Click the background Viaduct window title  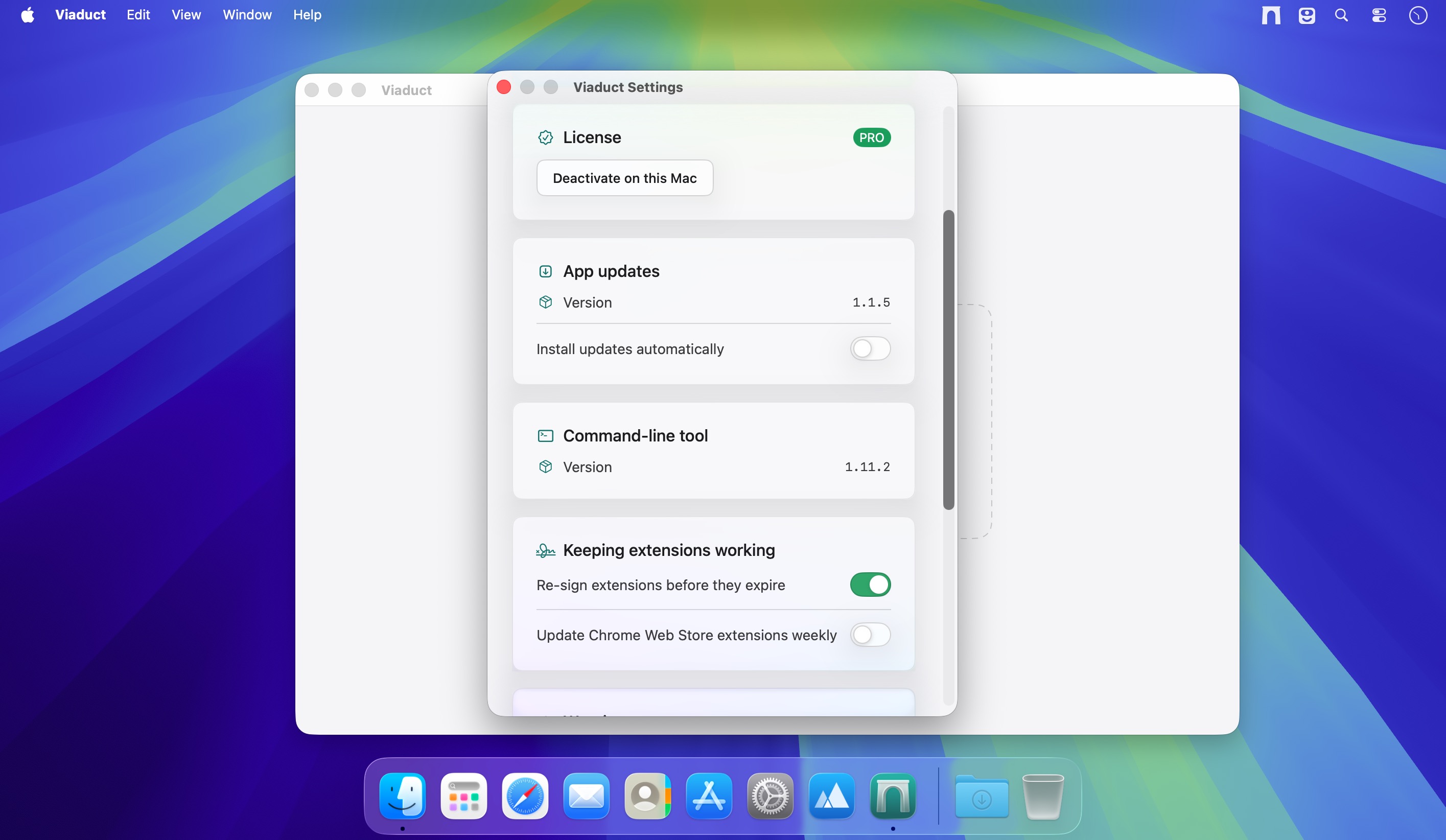pyautogui.click(x=406, y=90)
